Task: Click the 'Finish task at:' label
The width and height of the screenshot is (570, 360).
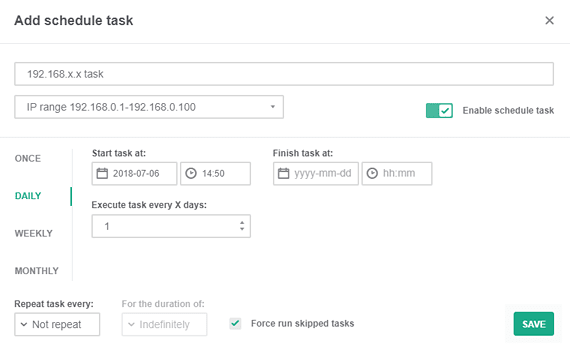Action: point(303,153)
